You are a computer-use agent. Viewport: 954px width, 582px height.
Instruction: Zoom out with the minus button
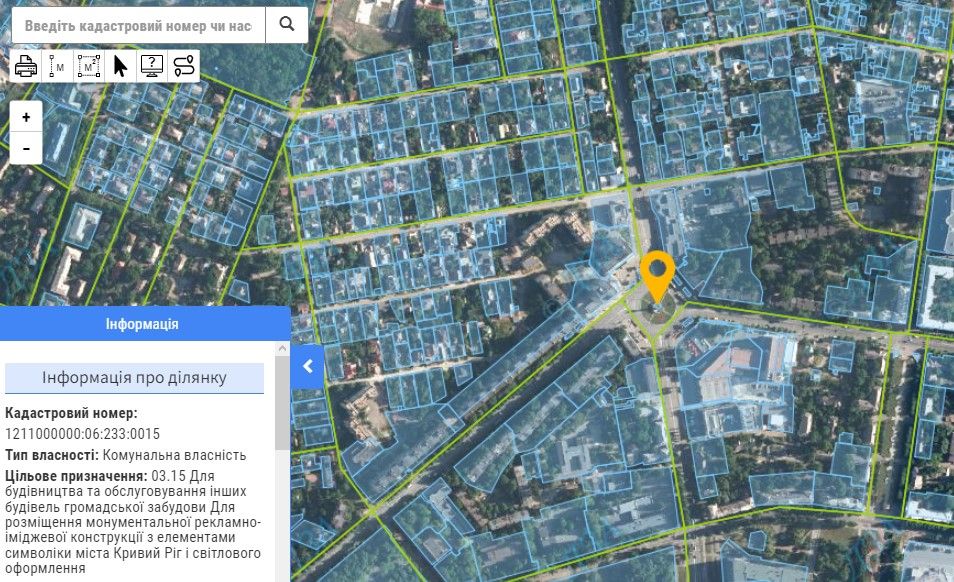tap(26, 148)
